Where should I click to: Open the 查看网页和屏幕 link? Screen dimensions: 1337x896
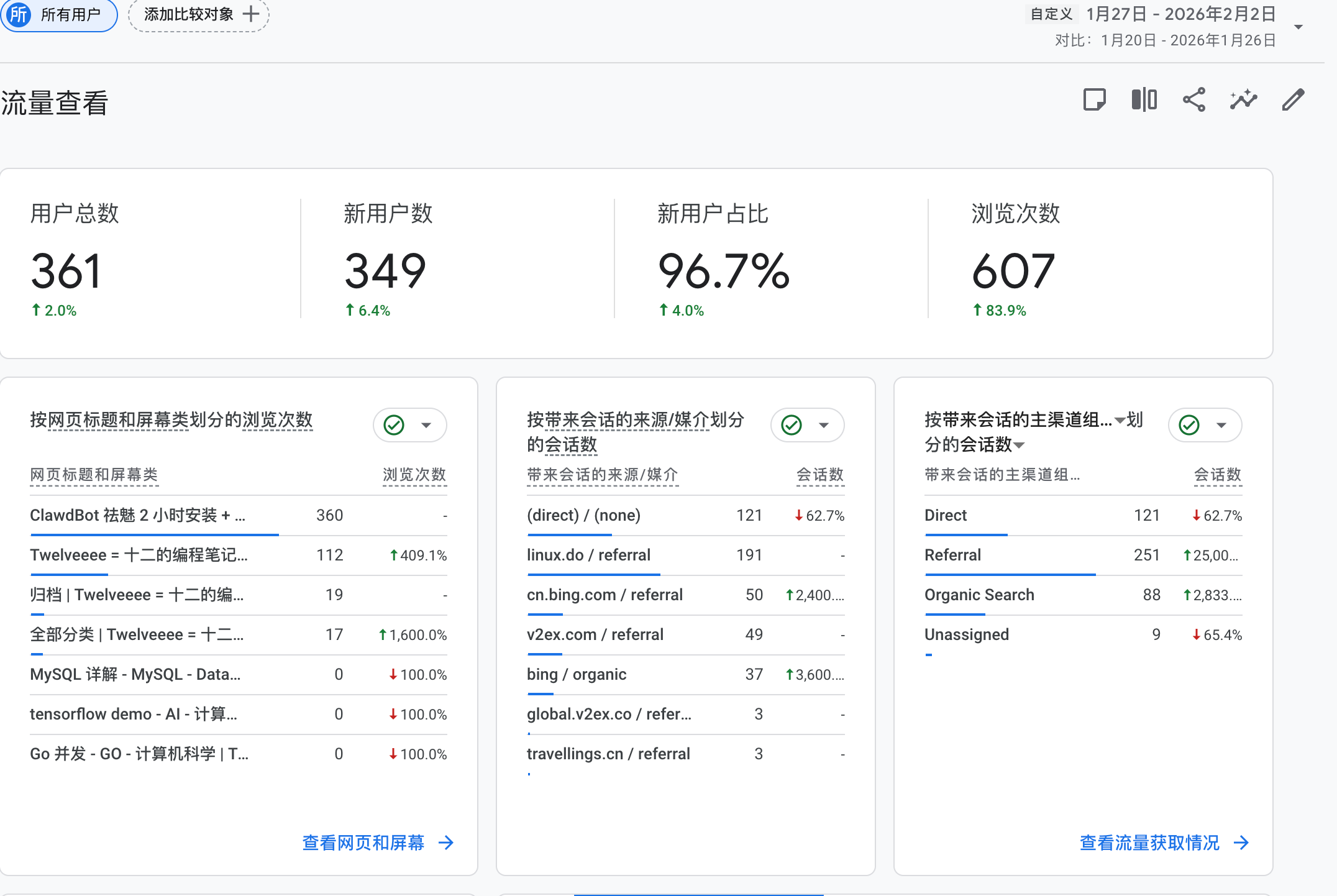tap(363, 843)
